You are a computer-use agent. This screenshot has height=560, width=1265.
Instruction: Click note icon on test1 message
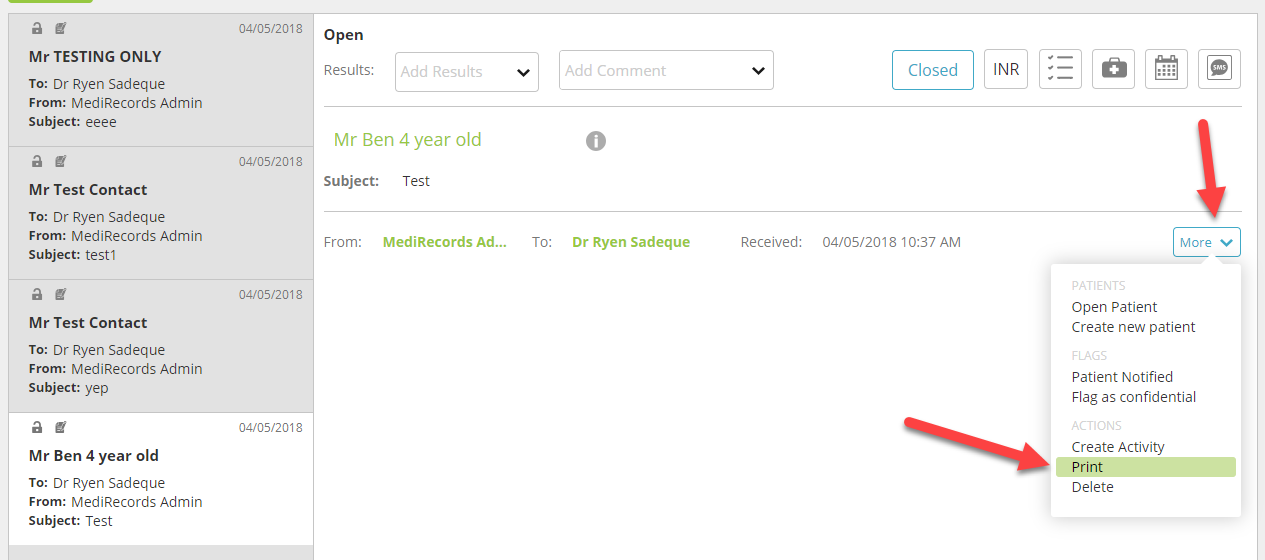pos(61,161)
